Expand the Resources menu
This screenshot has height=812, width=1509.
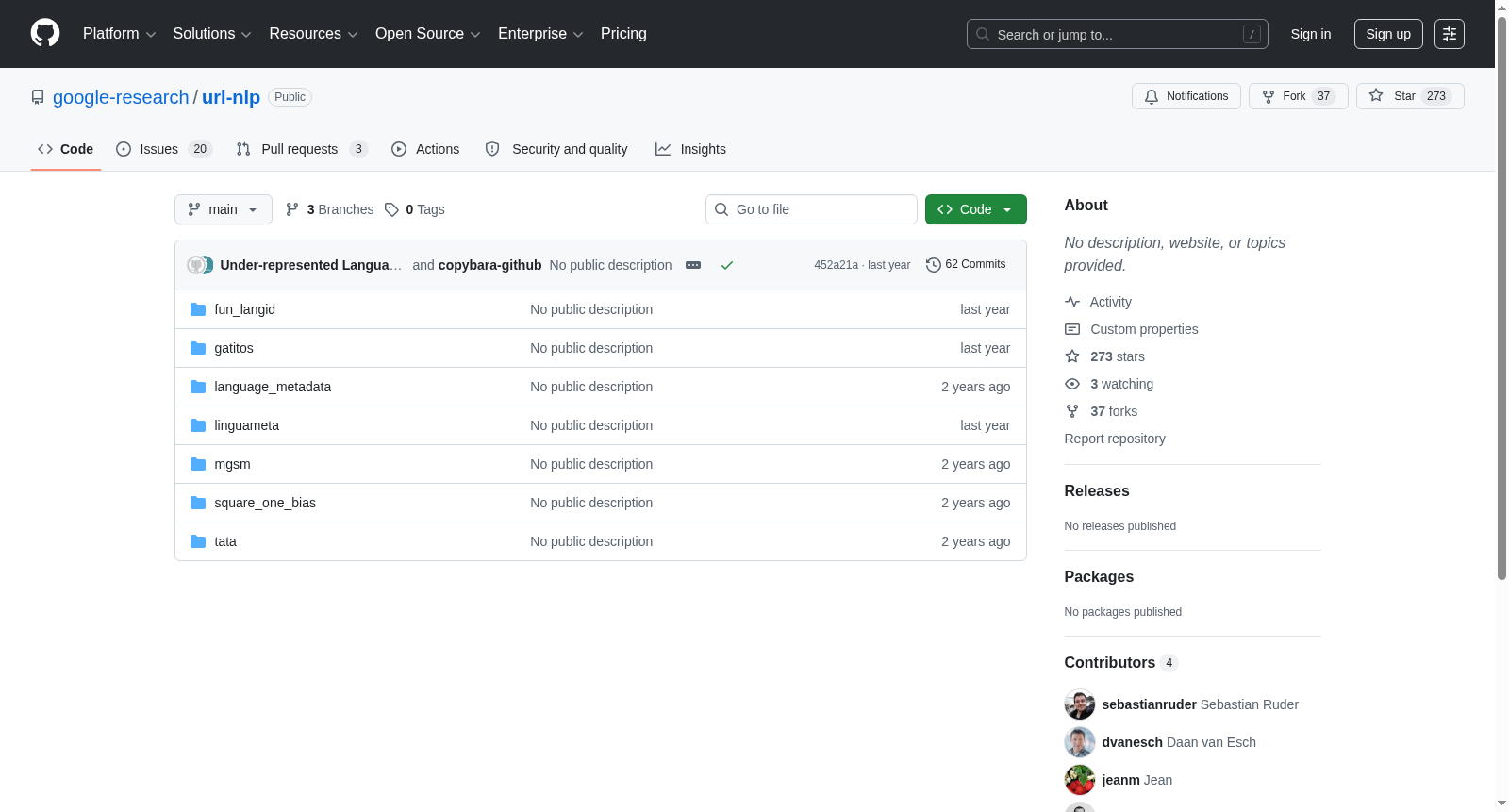pos(313,34)
